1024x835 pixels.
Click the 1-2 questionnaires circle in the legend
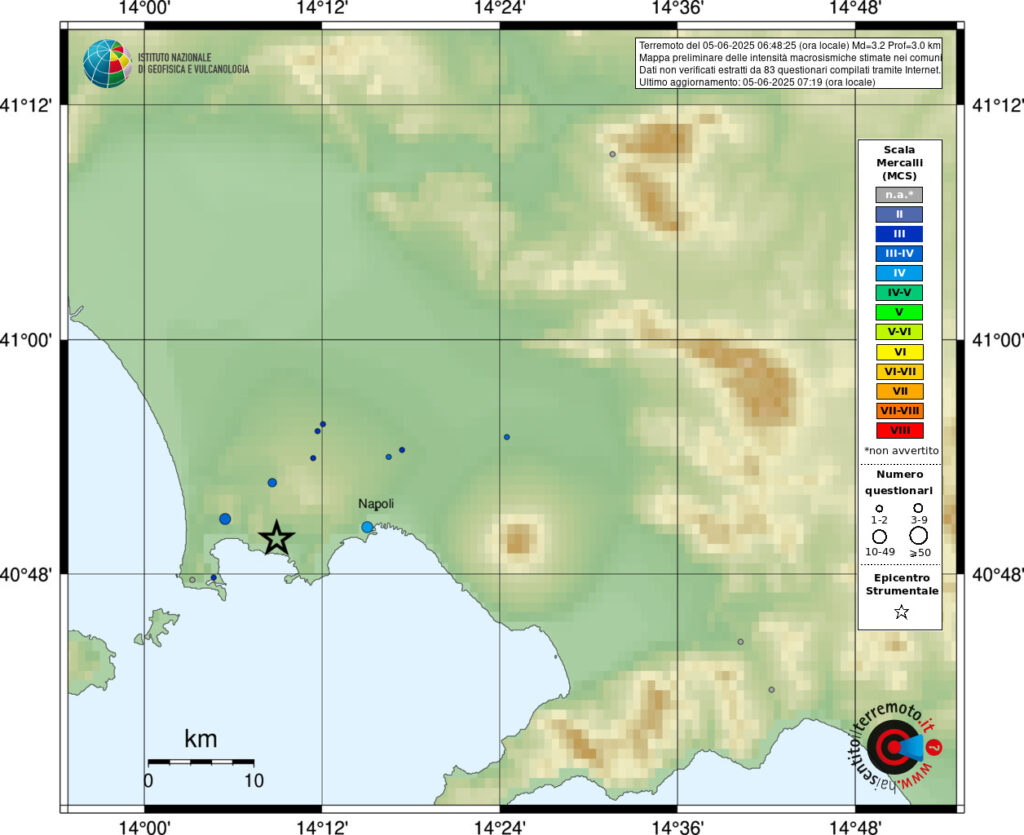[879, 509]
